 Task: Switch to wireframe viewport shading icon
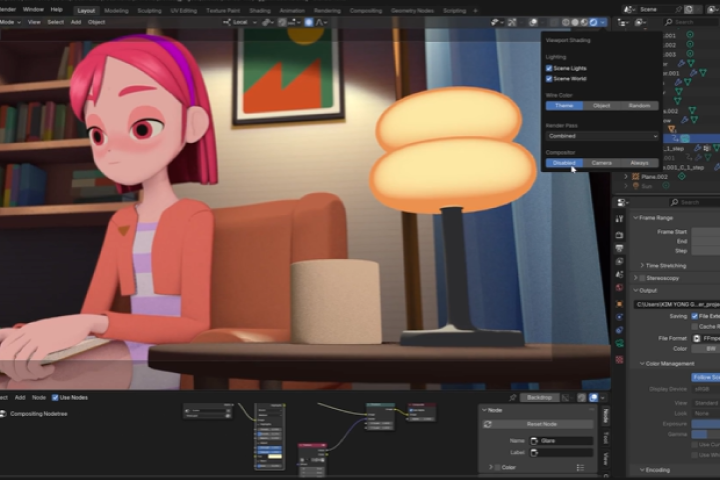[x=564, y=21]
